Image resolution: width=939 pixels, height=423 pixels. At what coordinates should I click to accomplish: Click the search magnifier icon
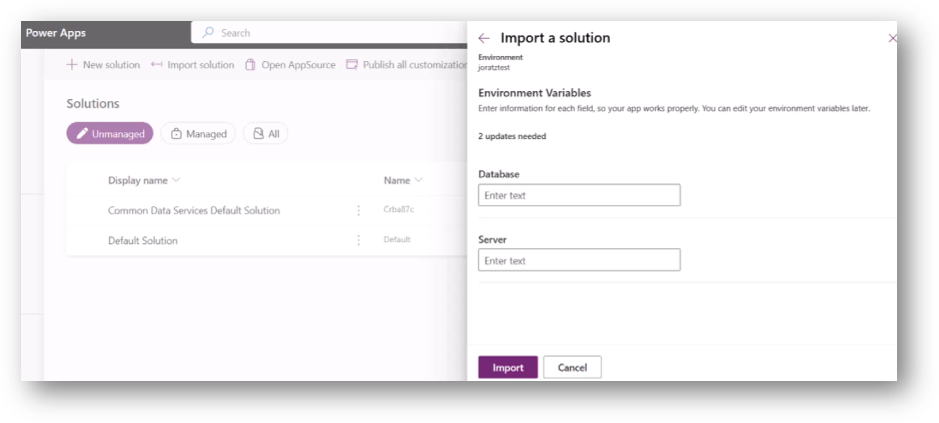point(208,33)
